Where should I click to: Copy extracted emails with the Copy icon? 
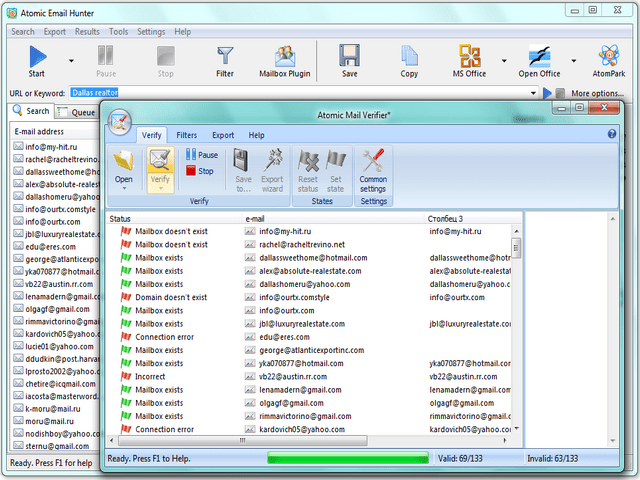coord(409,58)
